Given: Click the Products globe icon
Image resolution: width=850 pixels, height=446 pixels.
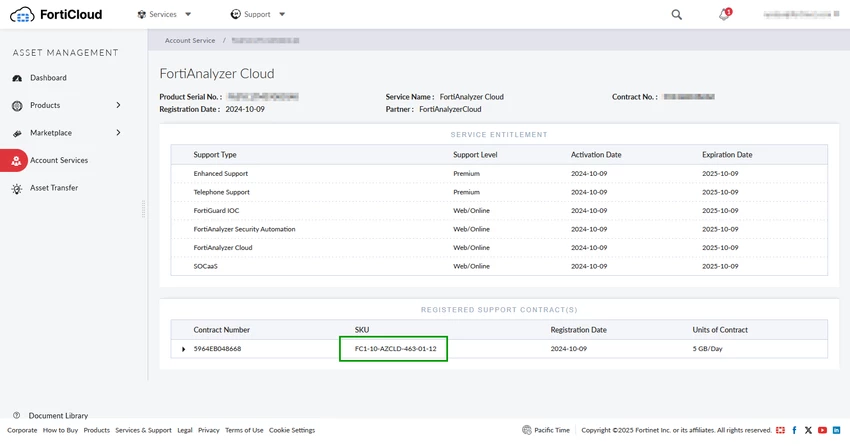Looking at the screenshot, I should 17,106.
